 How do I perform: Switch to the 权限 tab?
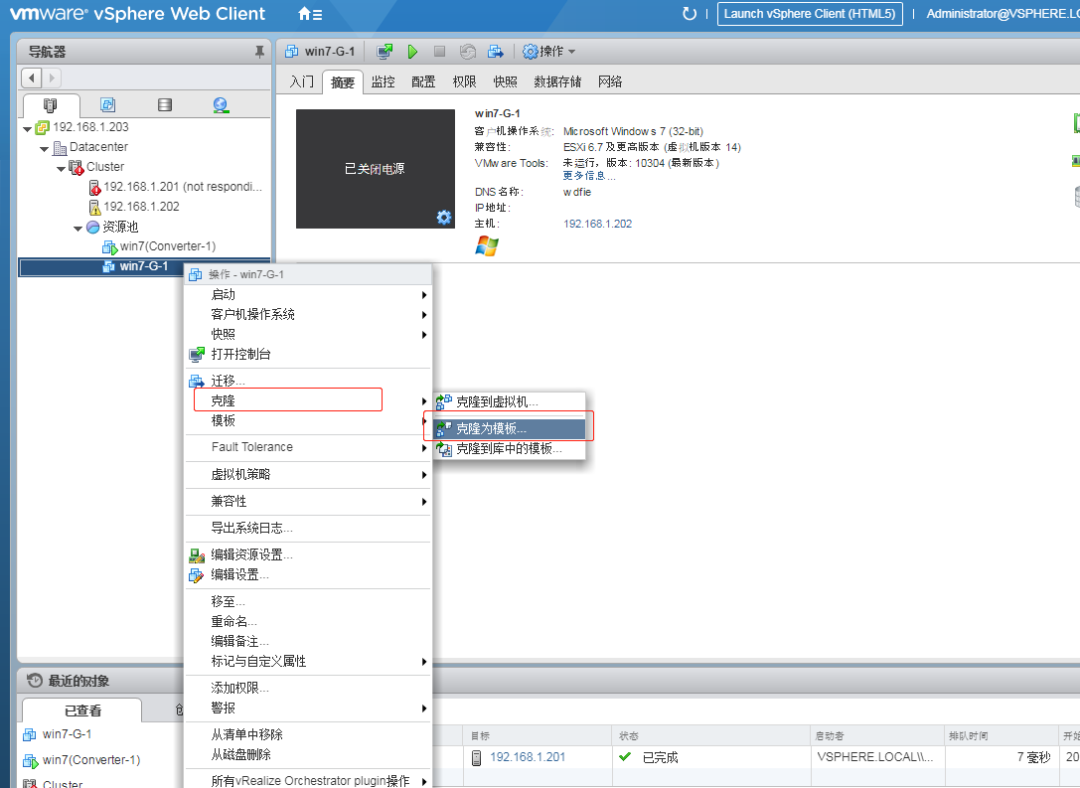coord(464,82)
